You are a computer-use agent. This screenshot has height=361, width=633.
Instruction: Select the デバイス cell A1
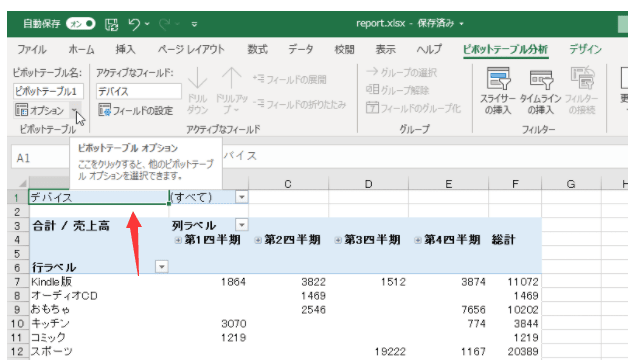pos(99,197)
